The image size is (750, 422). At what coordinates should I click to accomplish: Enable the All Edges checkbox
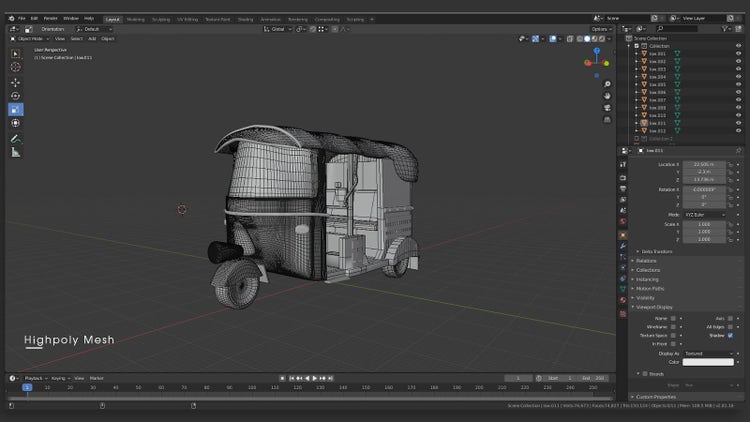click(x=730, y=327)
